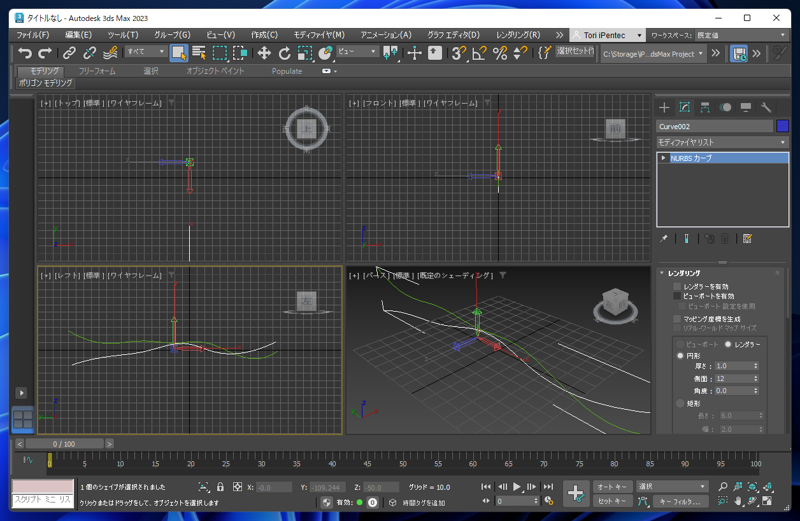
Task: Expand the NURBS カーブ stack entry
Action: [x=663, y=158]
